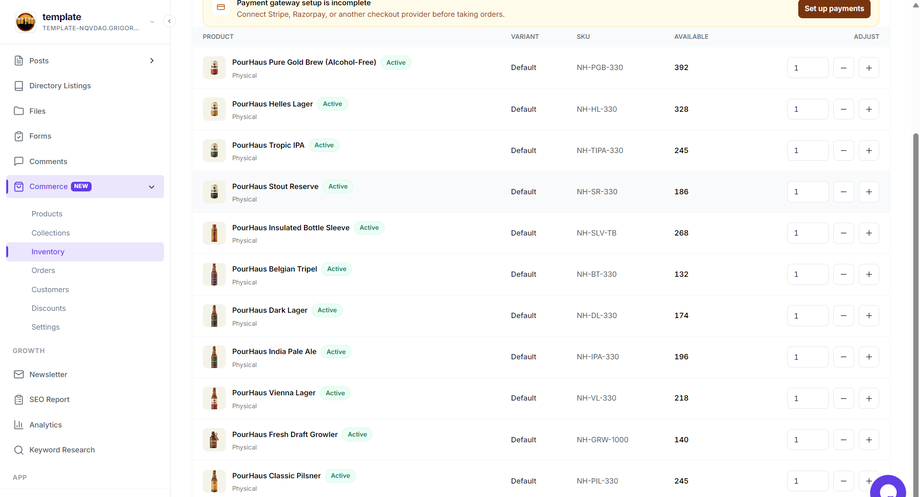The width and height of the screenshot is (920, 497).
Task: Click the SKU column header
Action: pos(583,36)
